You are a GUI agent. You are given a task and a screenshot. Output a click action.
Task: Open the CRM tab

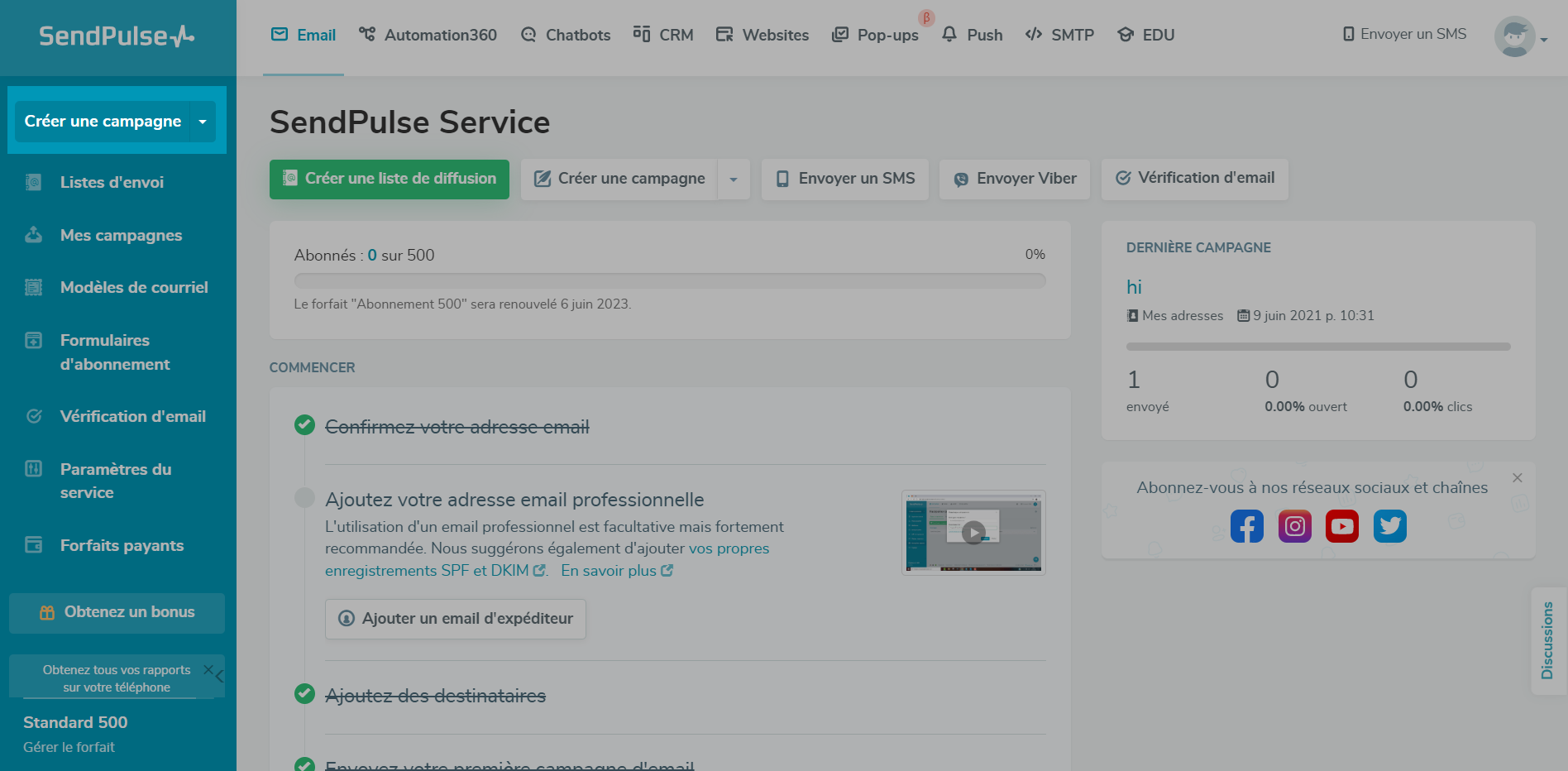663,35
